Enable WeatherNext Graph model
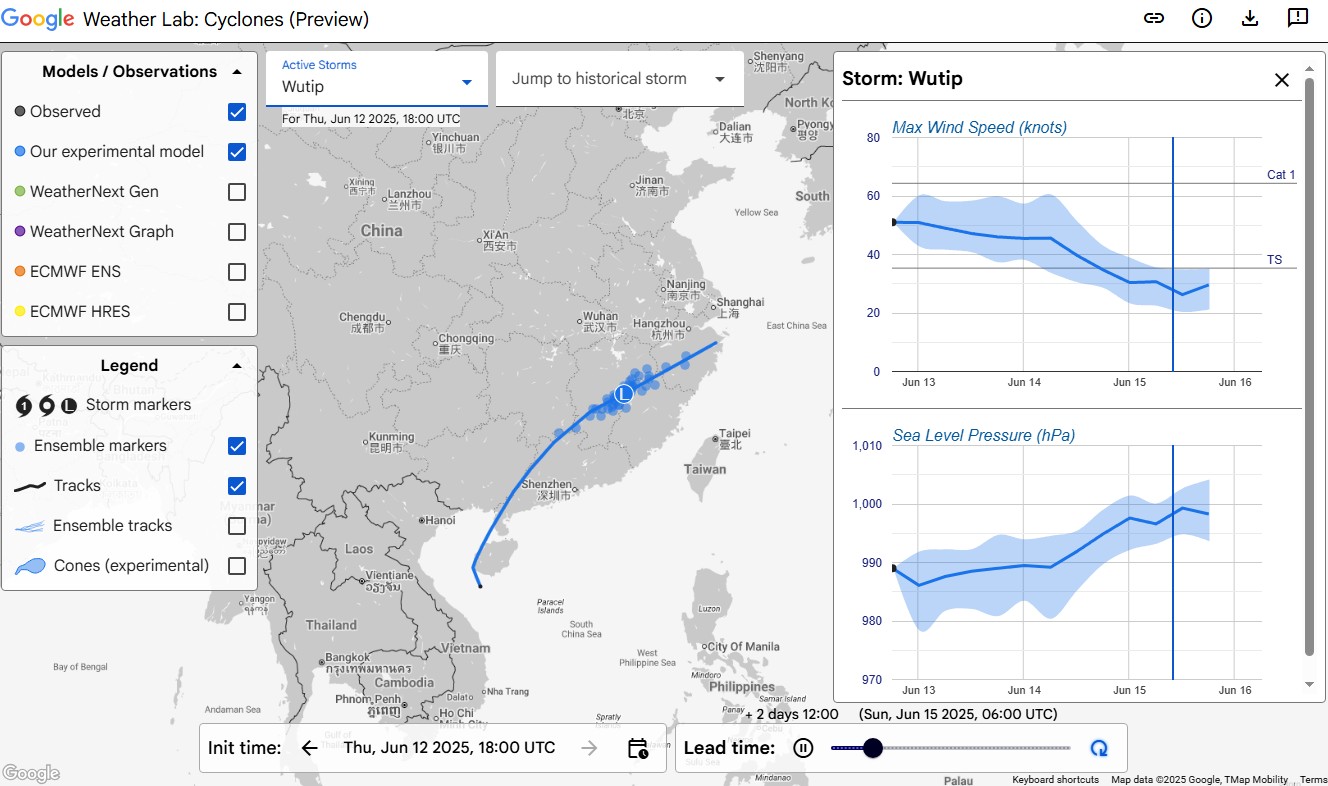The height and width of the screenshot is (786, 1328). (x=237, y=232)
